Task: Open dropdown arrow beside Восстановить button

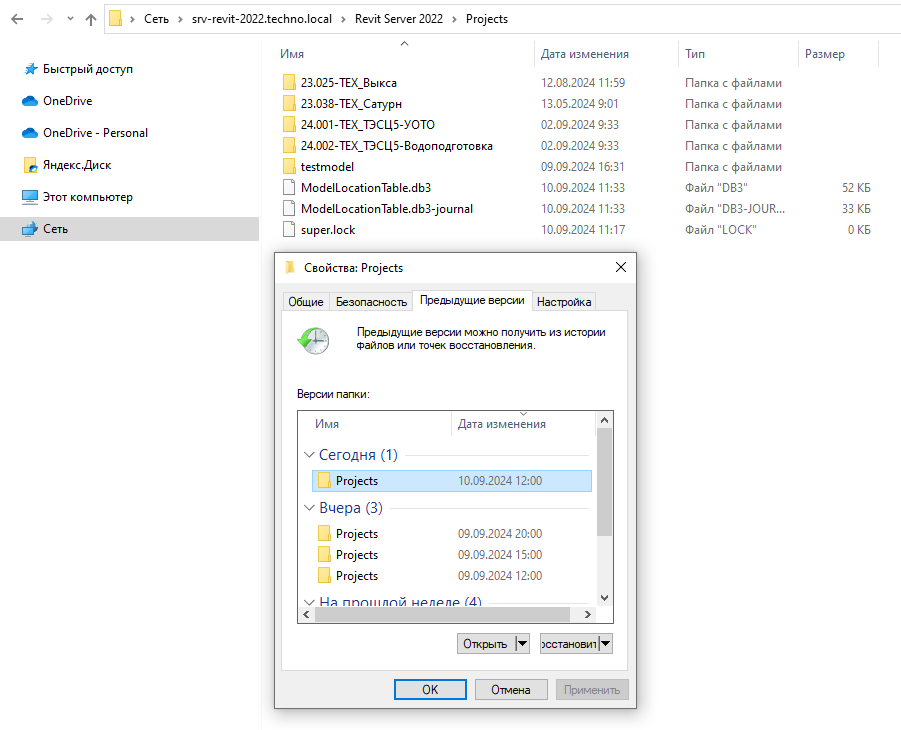Action: [606, 644]
